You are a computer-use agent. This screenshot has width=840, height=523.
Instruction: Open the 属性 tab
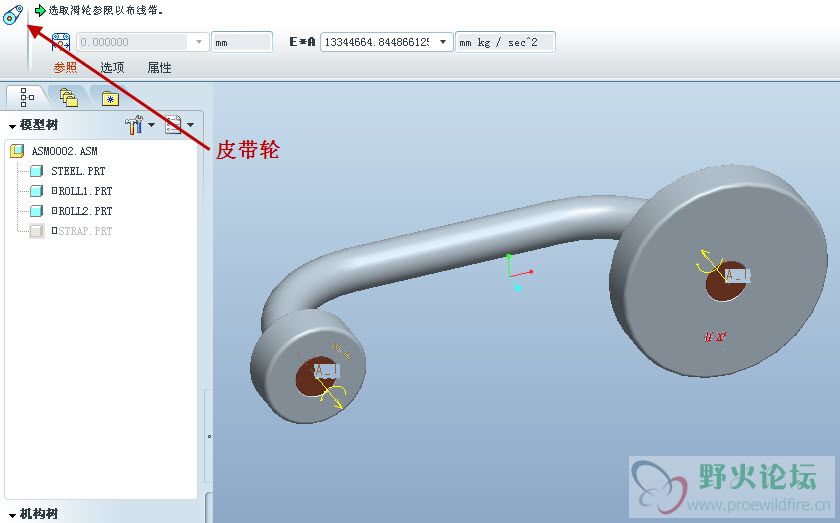pyautogui.click(x=159, y=68)
